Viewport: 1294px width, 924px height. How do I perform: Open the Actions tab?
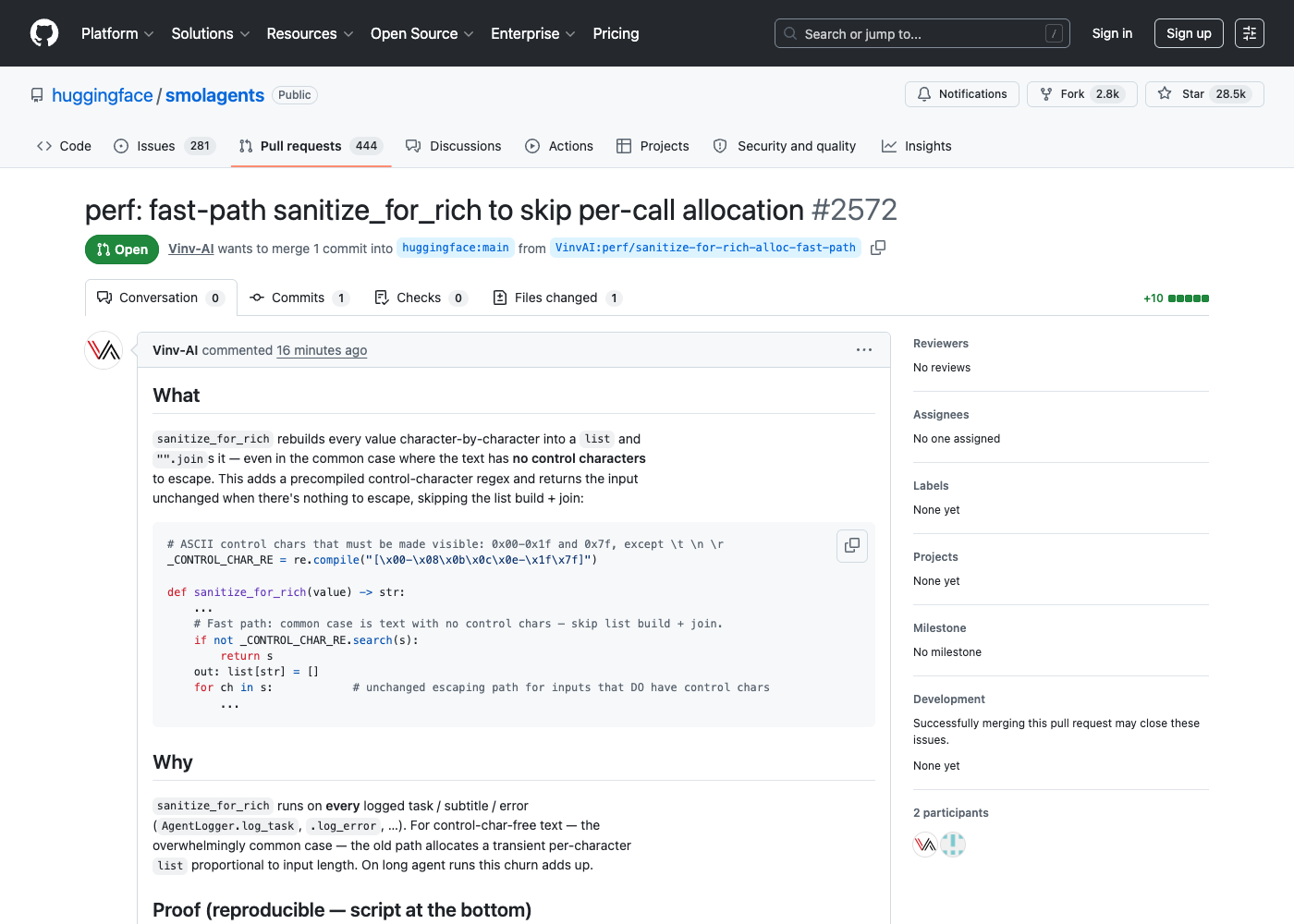559,146
